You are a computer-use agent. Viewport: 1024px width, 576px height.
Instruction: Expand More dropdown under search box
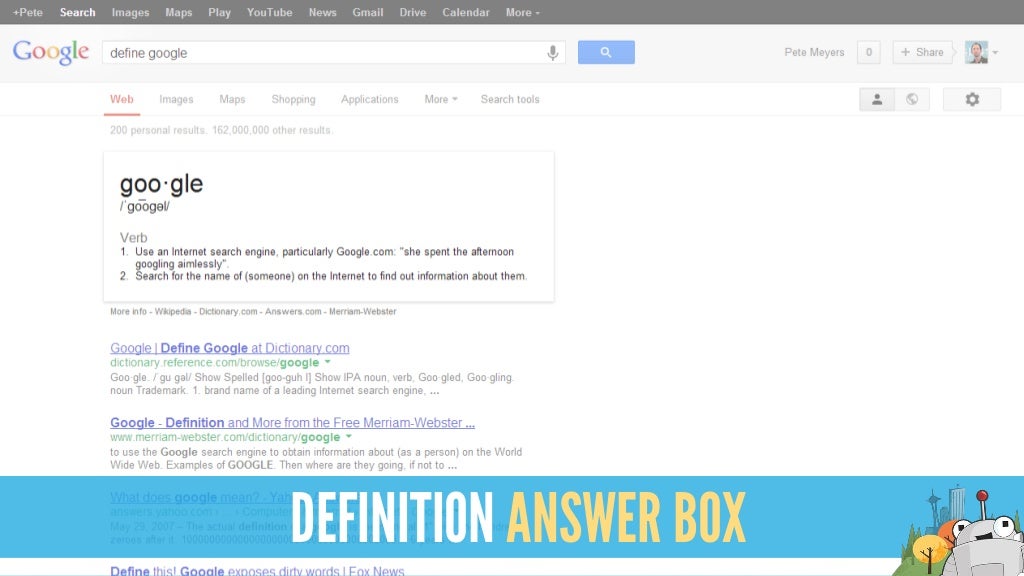pos(441,99)
